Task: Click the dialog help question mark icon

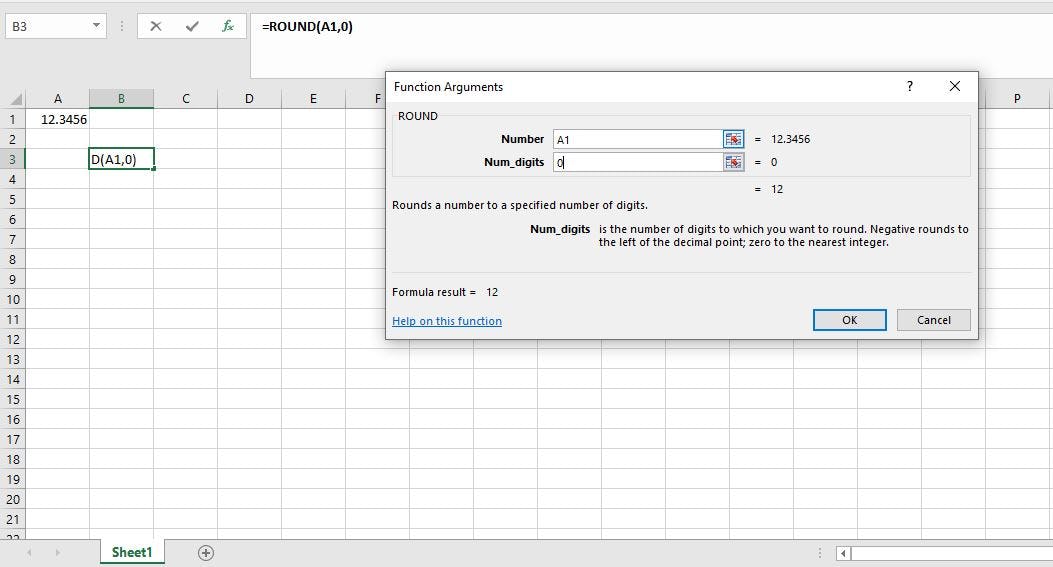Action: 909,87
